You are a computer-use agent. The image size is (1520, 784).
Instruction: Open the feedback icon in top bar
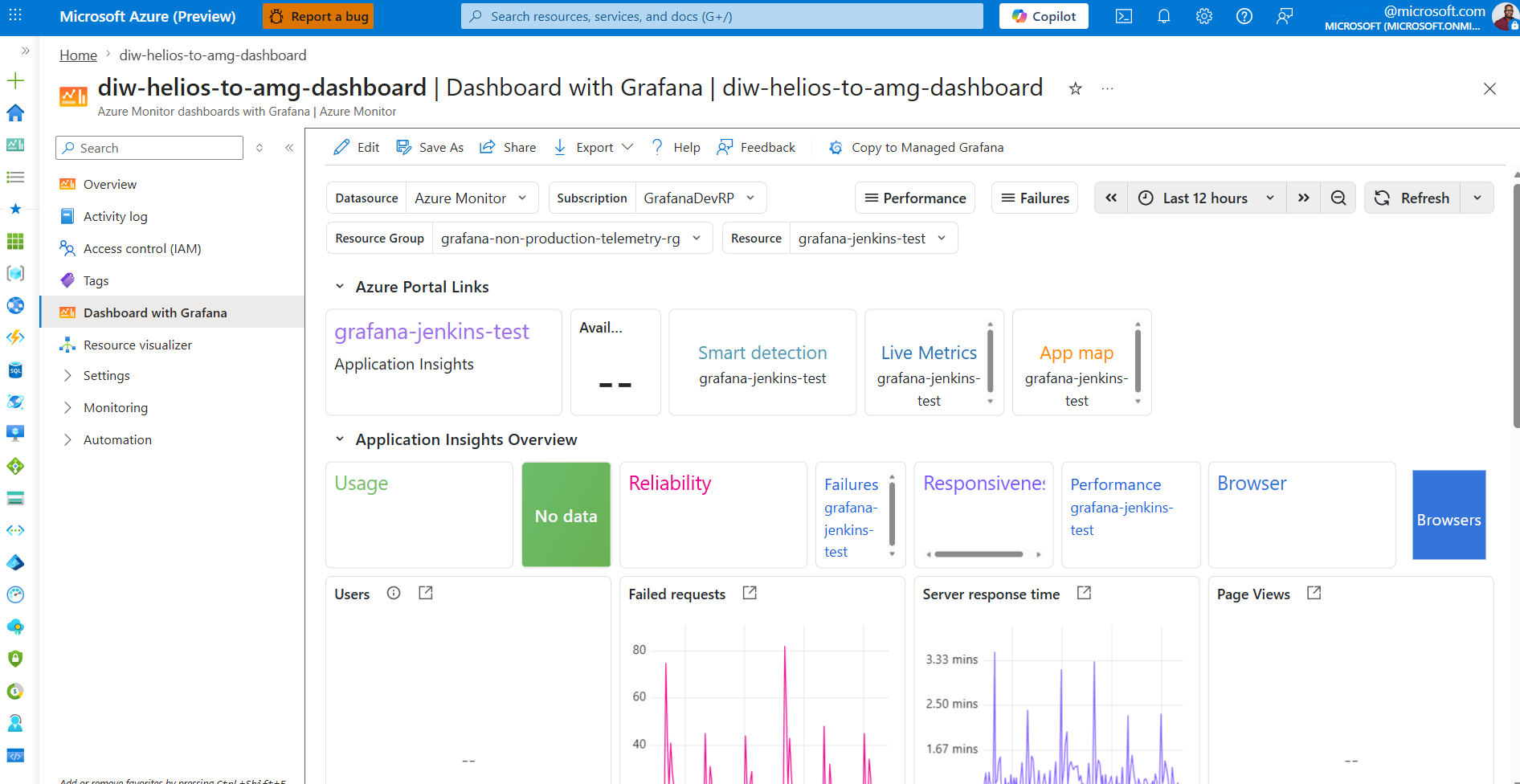pyautogui.click(x=1285, y=16)
